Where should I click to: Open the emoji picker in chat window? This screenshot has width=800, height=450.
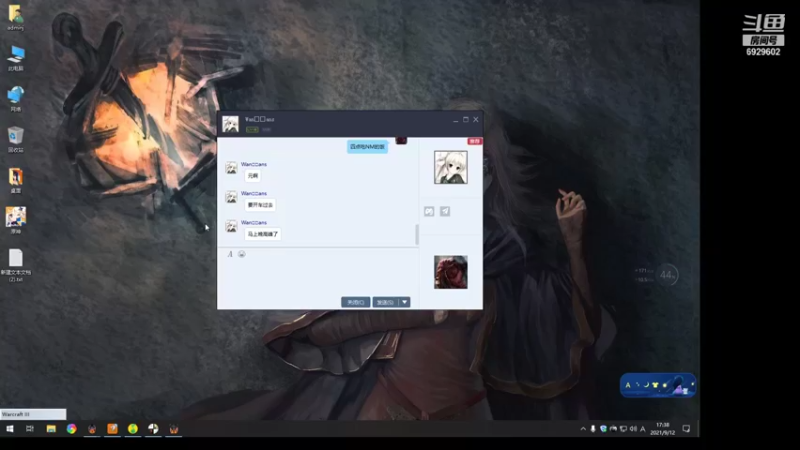click(242, 254)
